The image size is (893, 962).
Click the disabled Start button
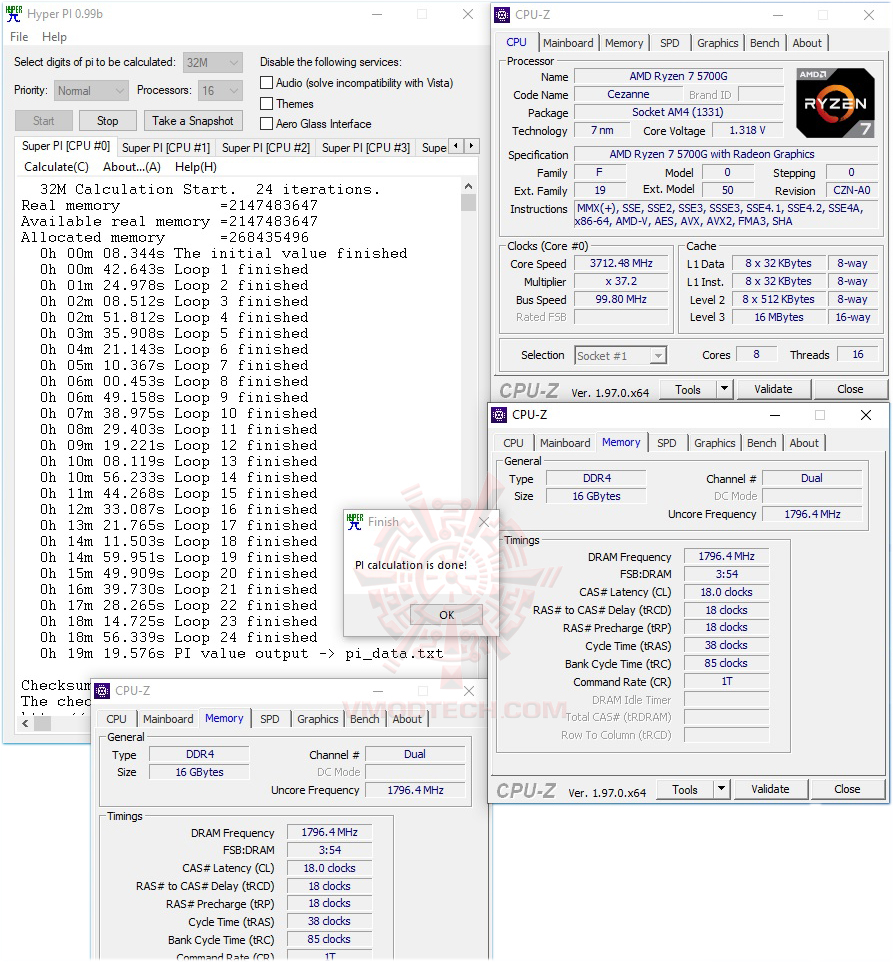[44, 121]
